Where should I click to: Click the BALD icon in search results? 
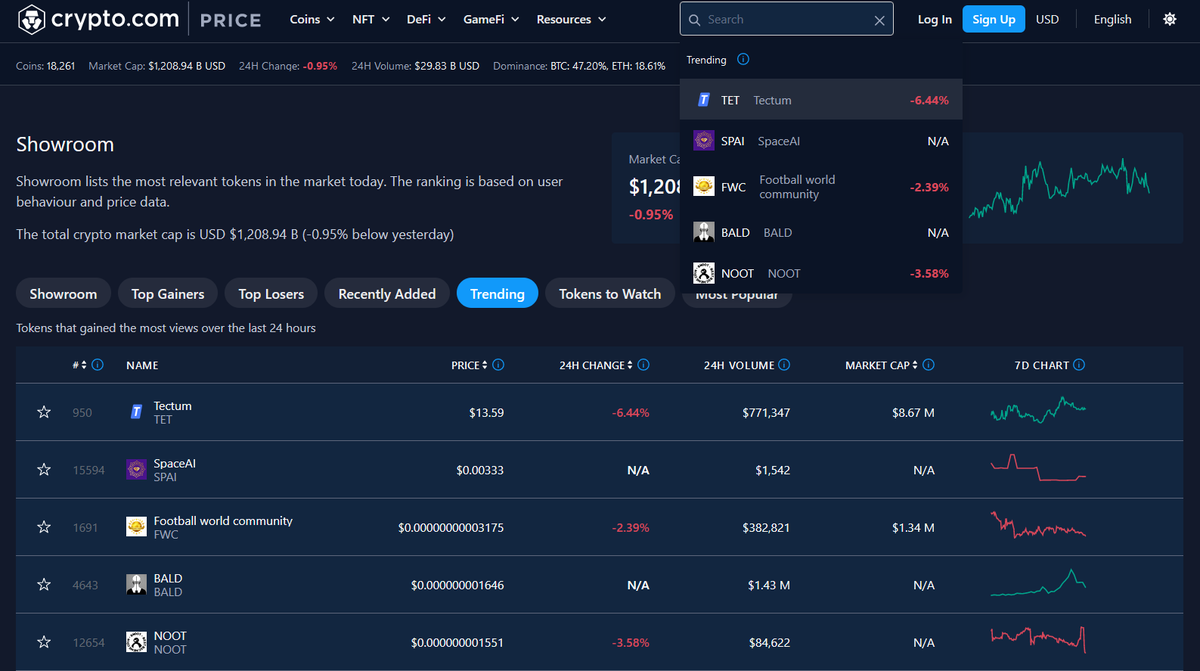pyautogui.click(x=703, y=232)
